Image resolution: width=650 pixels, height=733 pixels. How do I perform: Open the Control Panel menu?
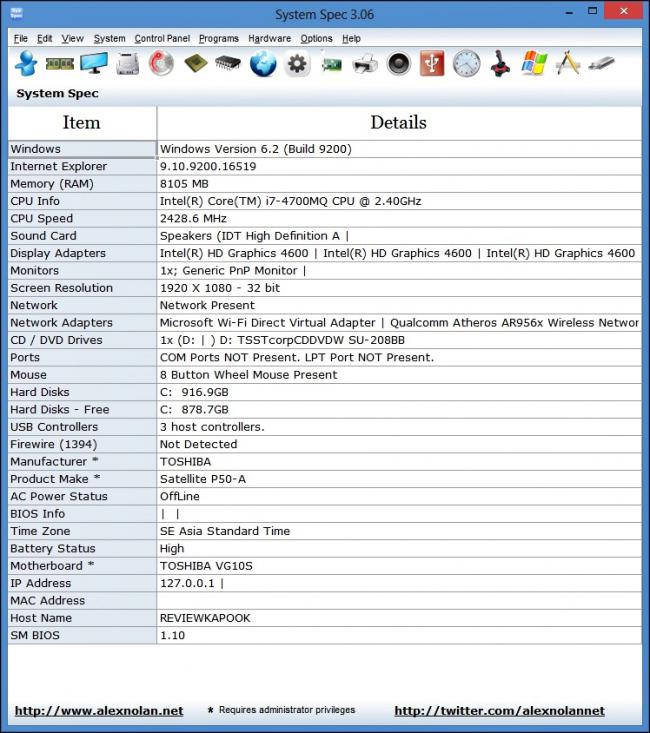162,38
